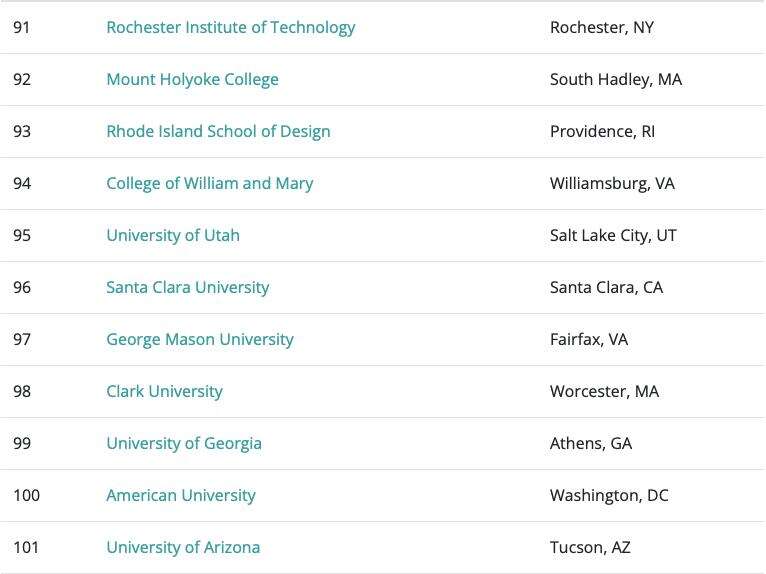Click the American University link

click(181, 496)
